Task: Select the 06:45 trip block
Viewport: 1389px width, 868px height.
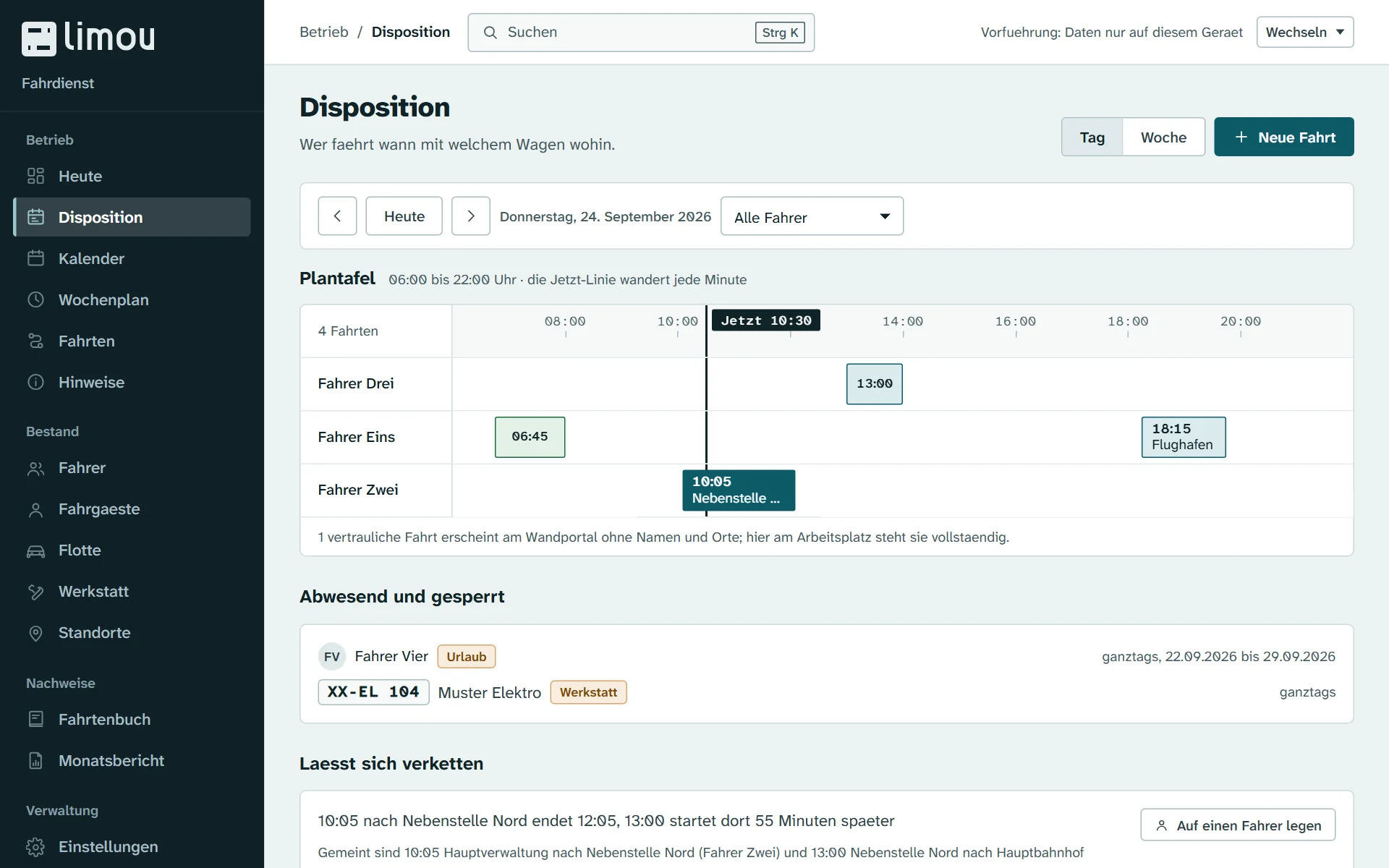Action: (x=530, y=437)
